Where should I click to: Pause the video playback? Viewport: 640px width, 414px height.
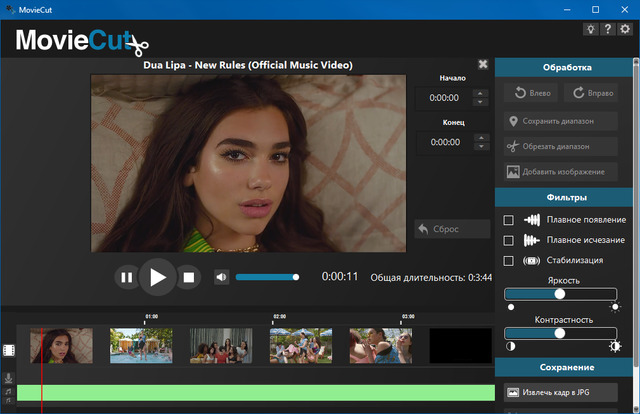point(126,277)
